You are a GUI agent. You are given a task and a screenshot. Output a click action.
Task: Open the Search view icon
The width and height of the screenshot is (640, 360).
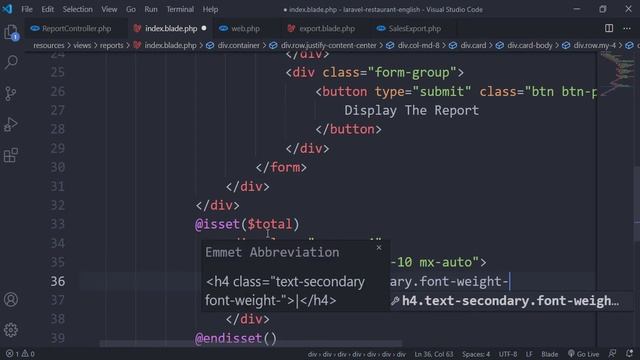pyautogui.click(x=11, y=62)
